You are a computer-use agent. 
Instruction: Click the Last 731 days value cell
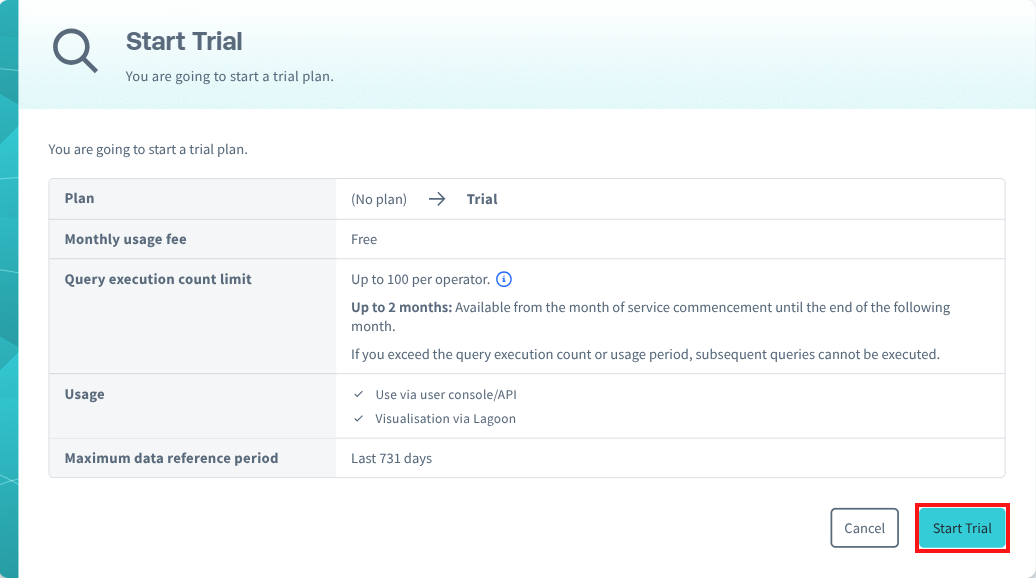point(391,457)
